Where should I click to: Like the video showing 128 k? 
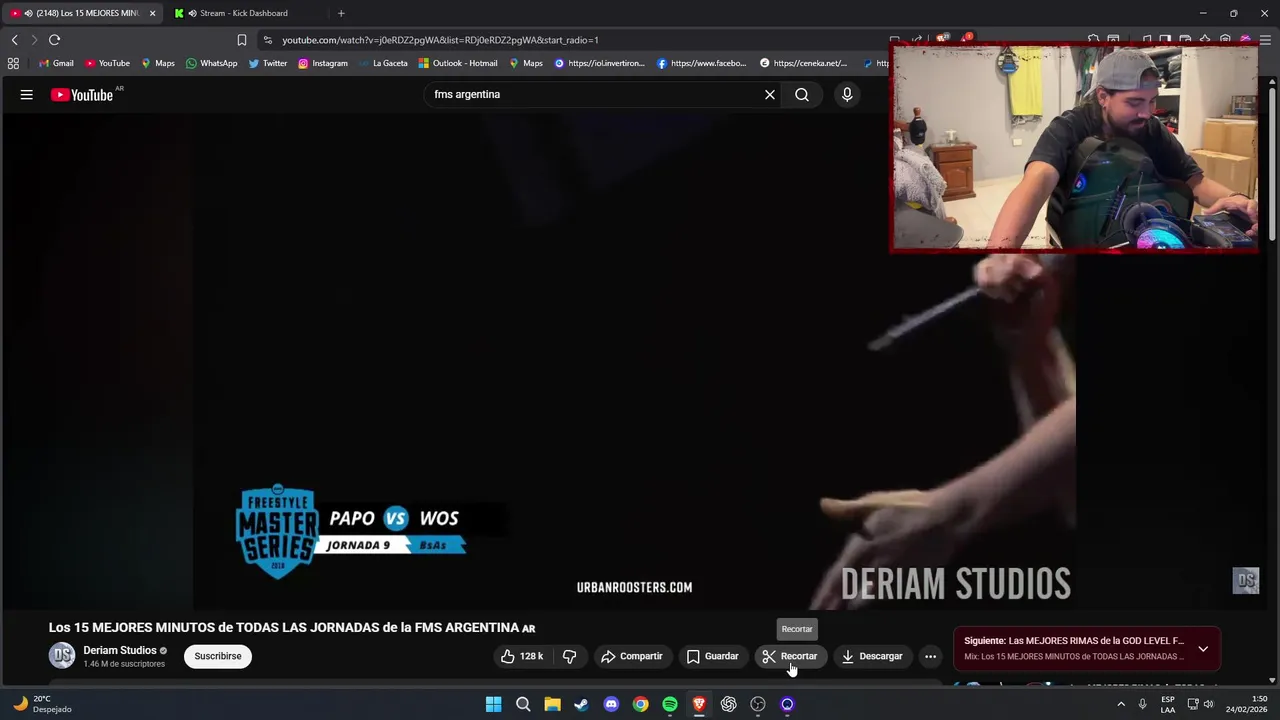522,656
